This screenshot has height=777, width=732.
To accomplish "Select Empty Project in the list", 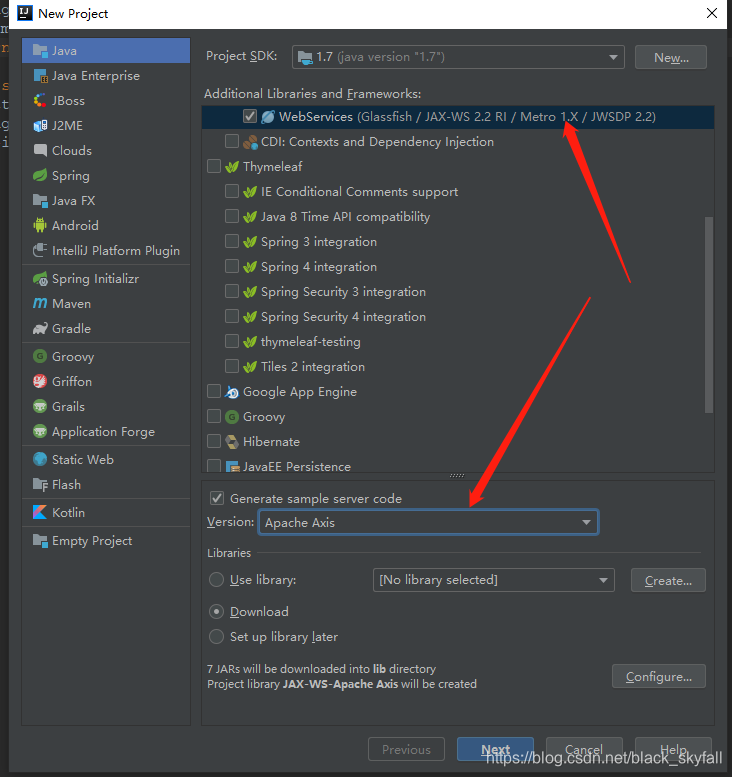I will click(92, 541).
